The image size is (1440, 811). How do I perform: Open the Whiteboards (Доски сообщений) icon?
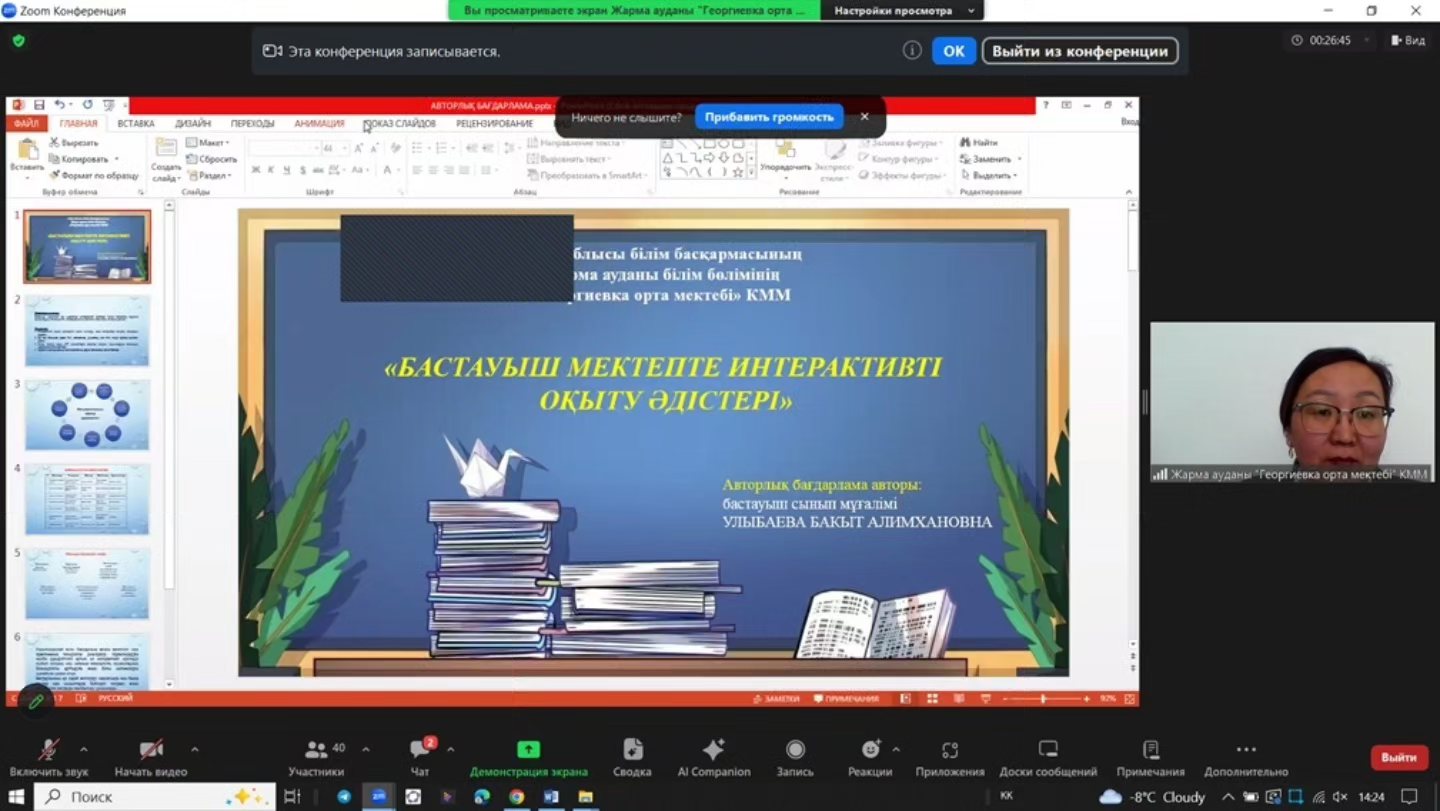(1047, 750)
